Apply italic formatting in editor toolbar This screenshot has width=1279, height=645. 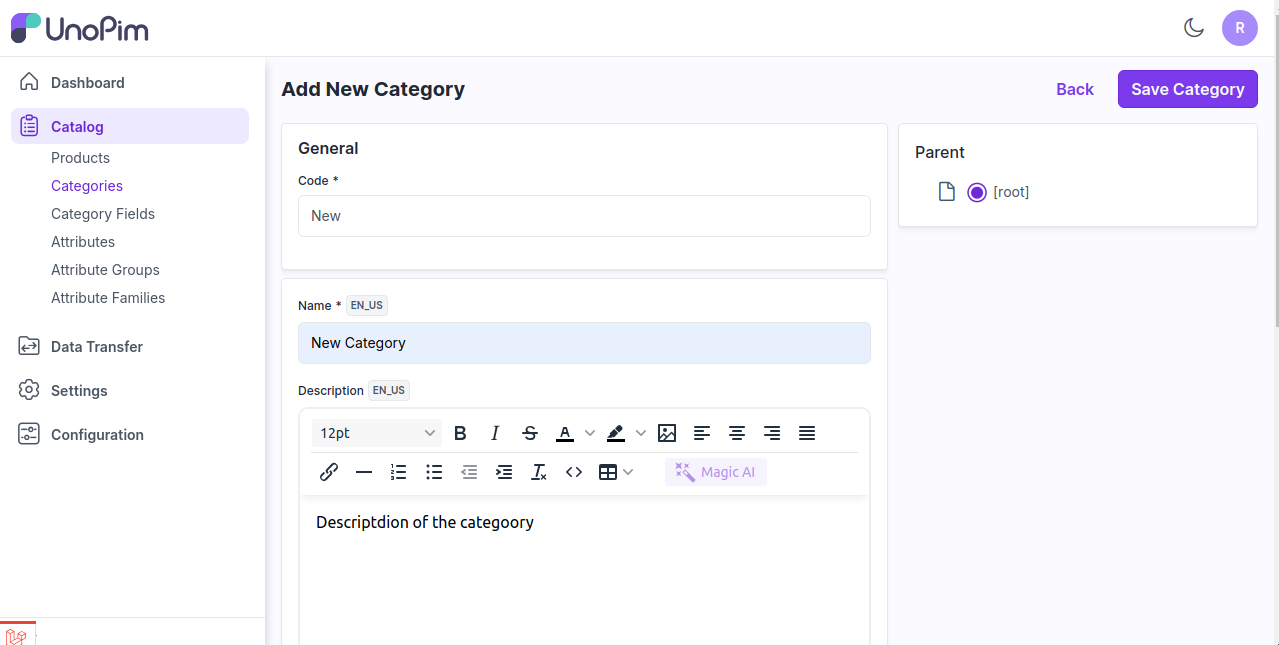[x=495, y=433]
